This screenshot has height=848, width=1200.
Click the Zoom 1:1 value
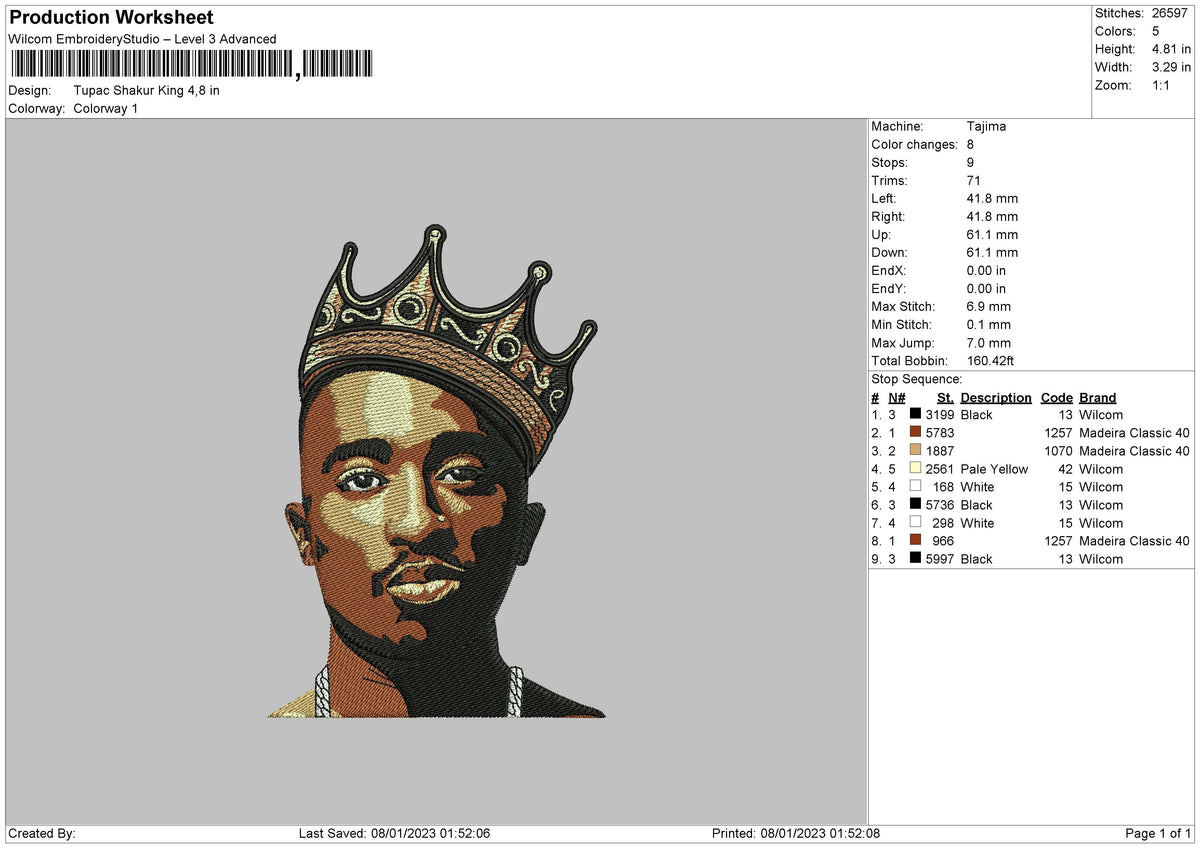pos(1163,85)
